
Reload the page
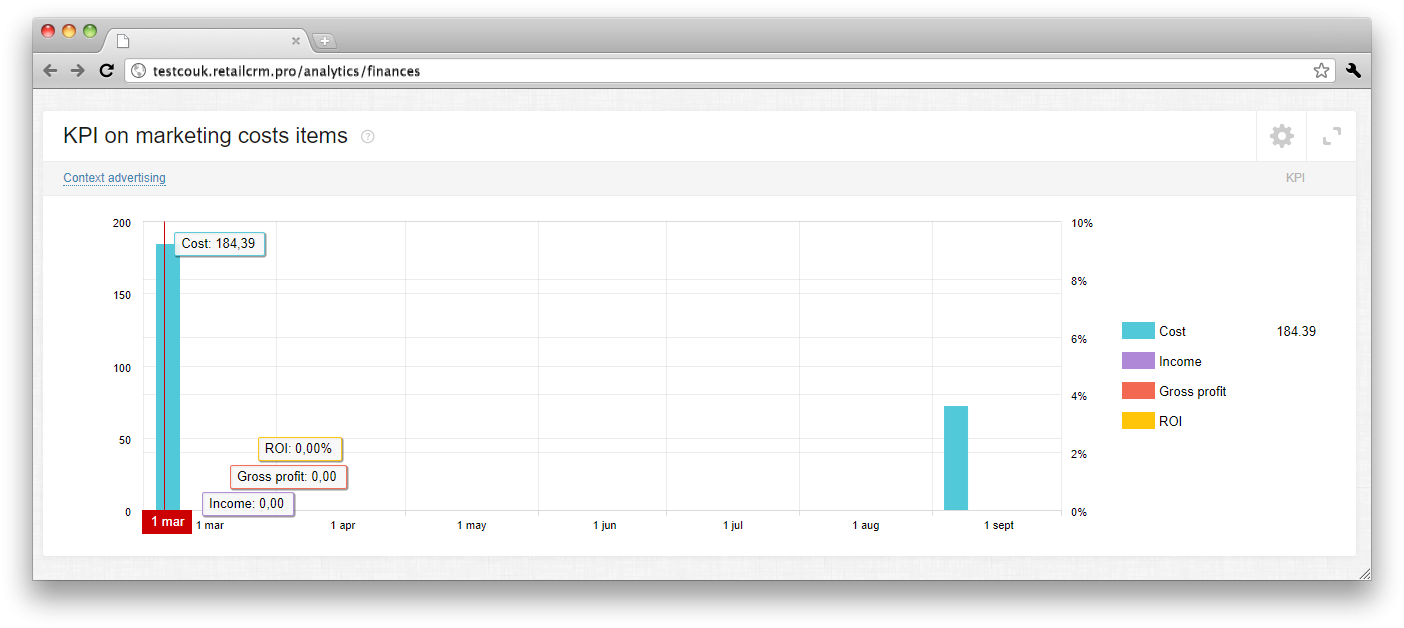tap(106, 71)
